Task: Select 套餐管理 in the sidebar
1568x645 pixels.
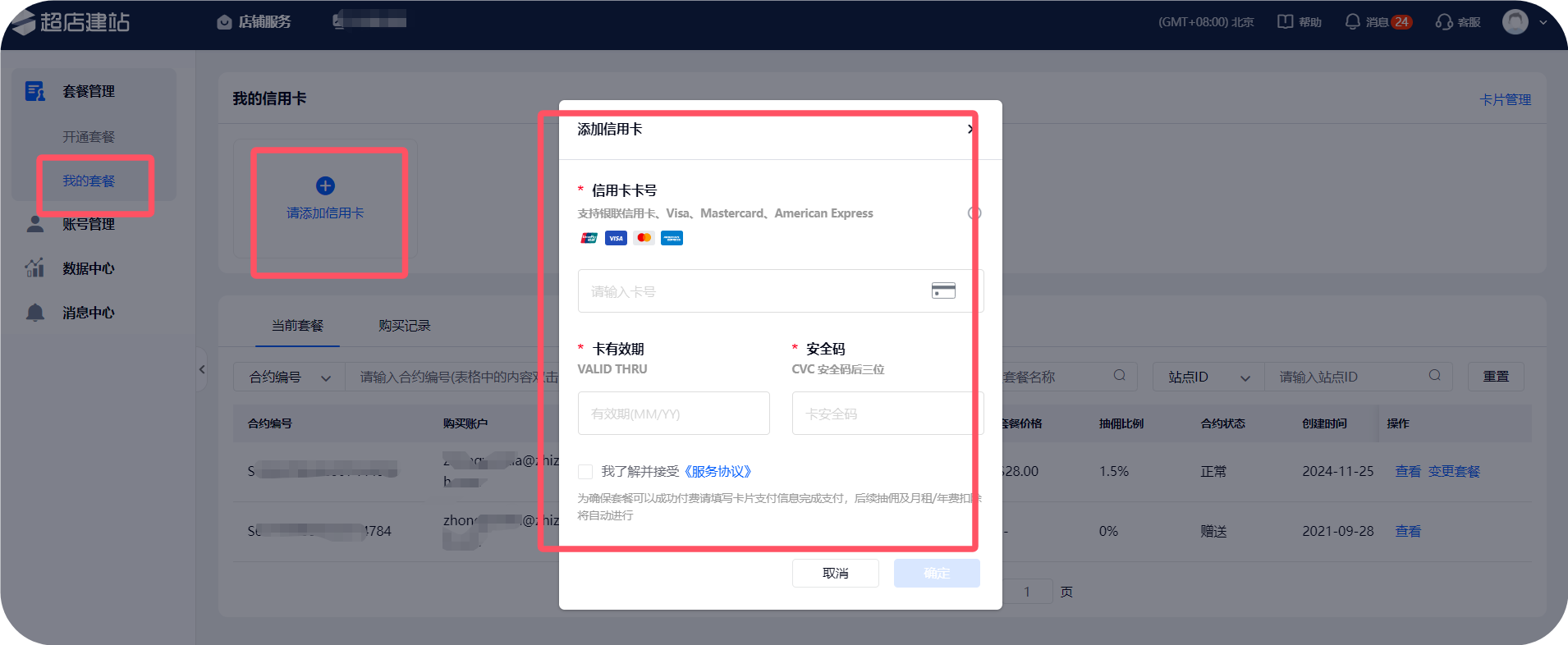Action: coord(89,91)
